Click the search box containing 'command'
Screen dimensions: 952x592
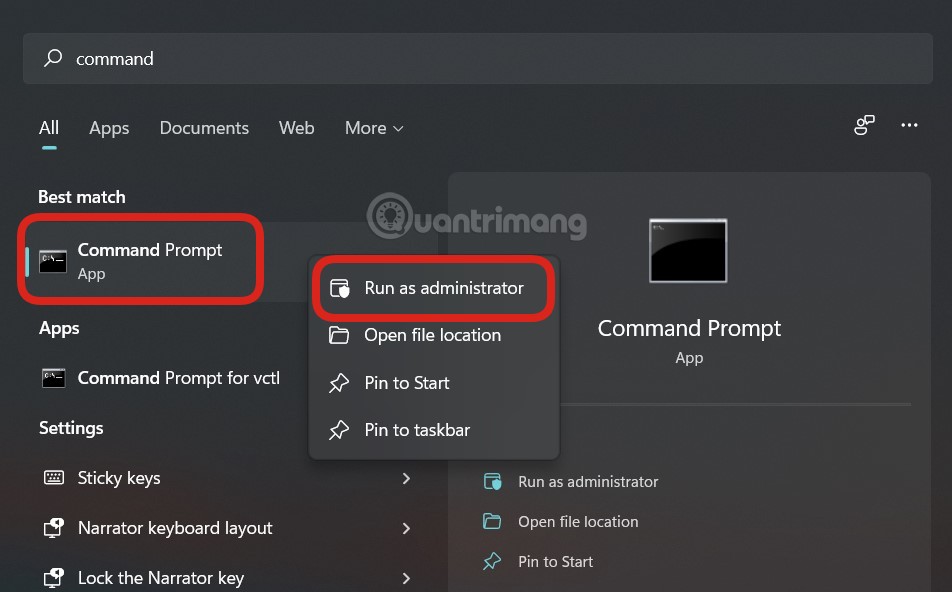tap(478, 58)
